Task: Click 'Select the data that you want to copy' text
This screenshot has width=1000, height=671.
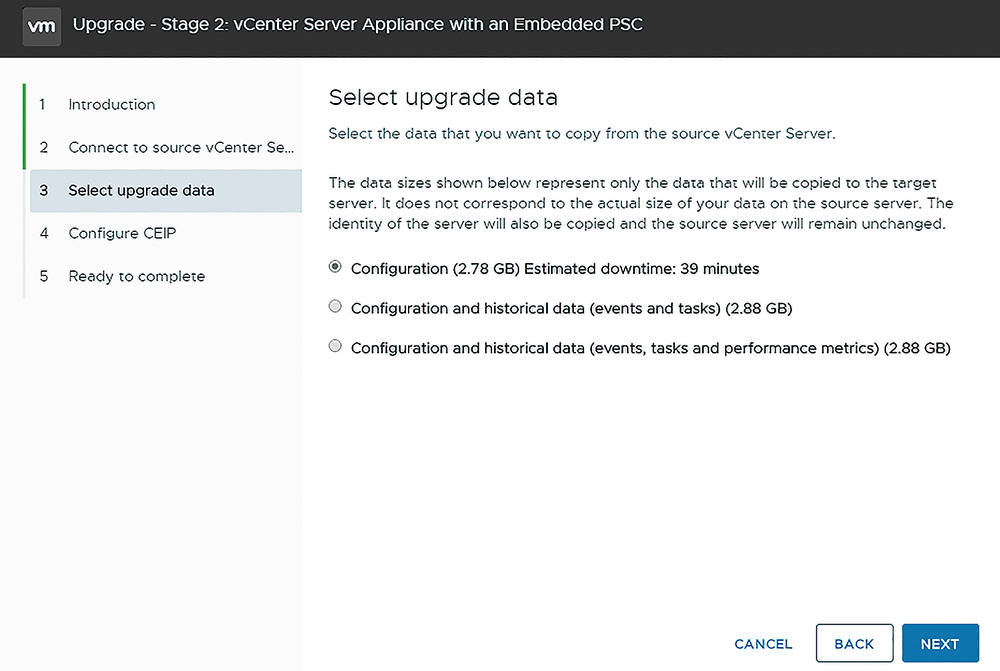Action: [582, 133]
